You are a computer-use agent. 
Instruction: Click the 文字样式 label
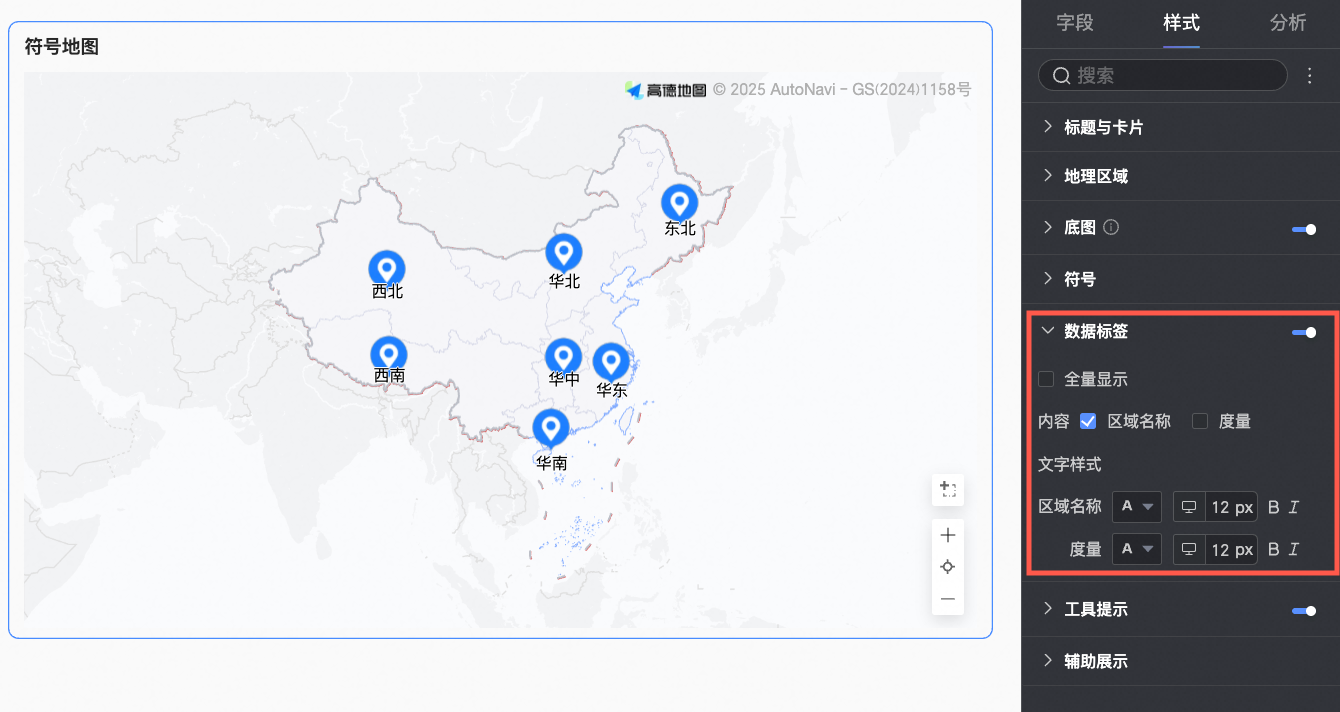point(1070,464)
